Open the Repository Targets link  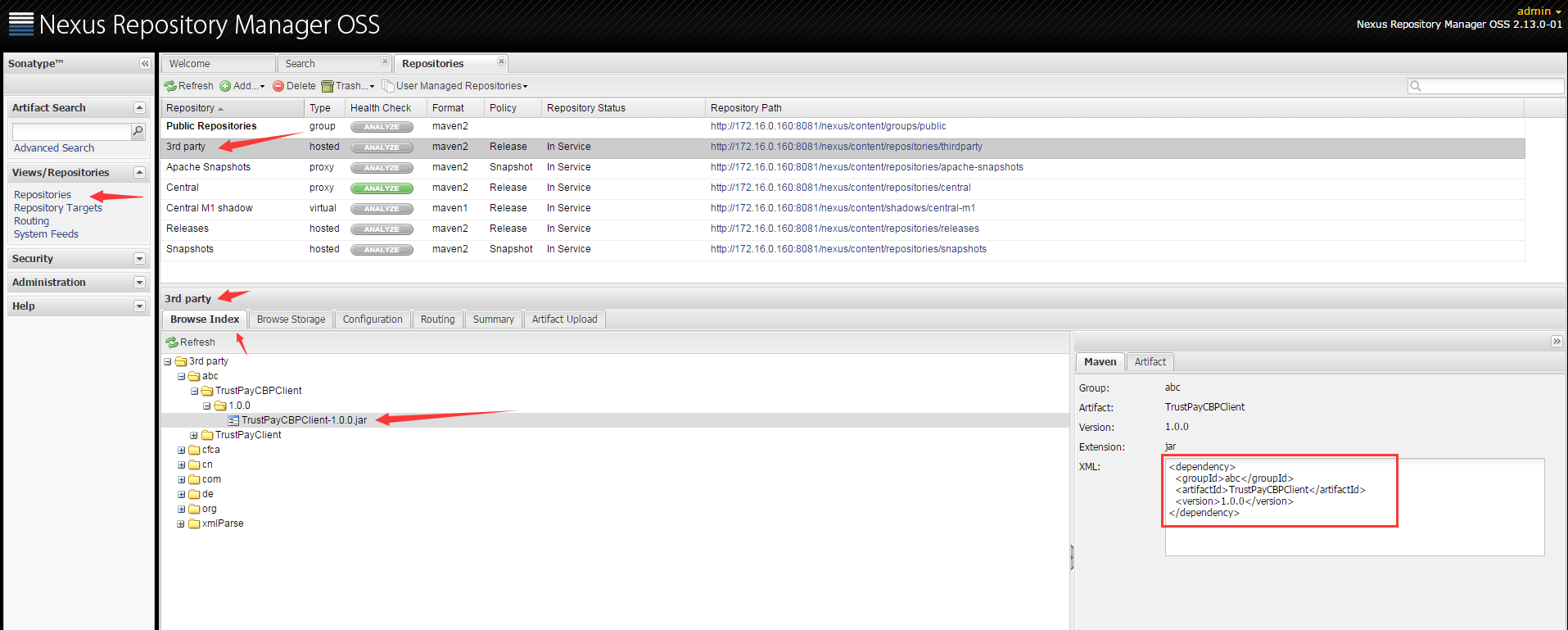click(58, 208)
